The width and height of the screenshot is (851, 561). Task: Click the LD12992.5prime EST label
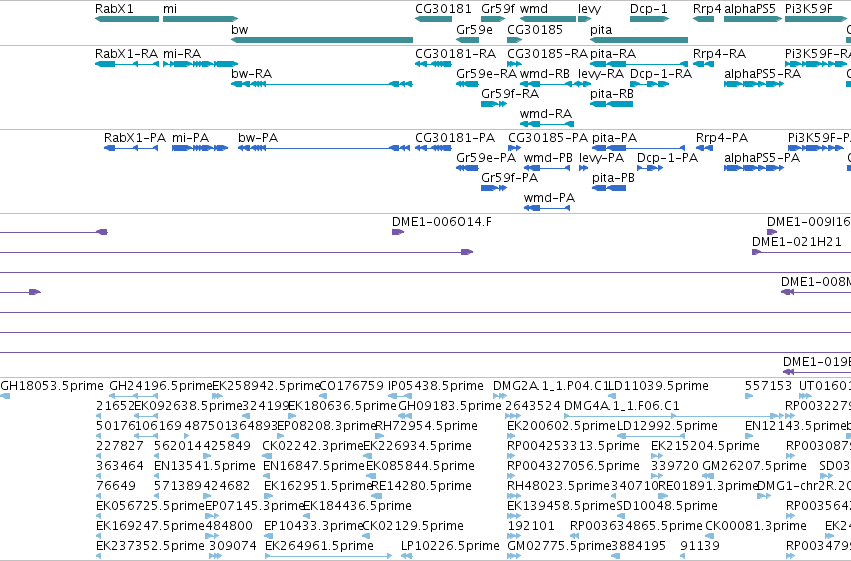click(x=667, y=426)
